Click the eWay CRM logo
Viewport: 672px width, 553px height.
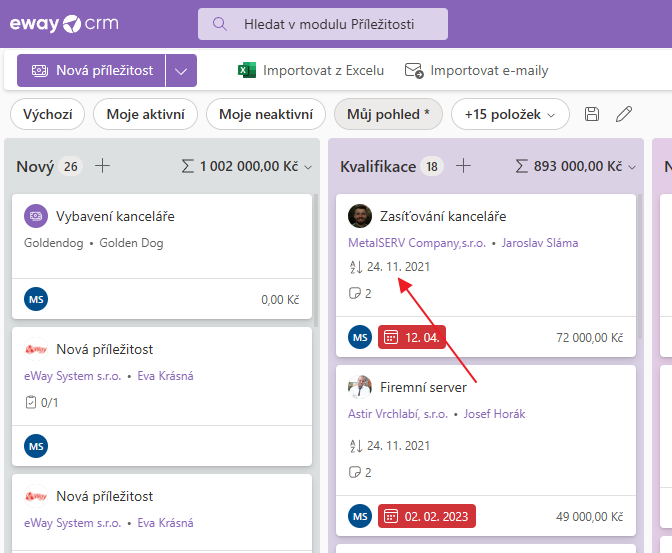click(x=64, y=24)
